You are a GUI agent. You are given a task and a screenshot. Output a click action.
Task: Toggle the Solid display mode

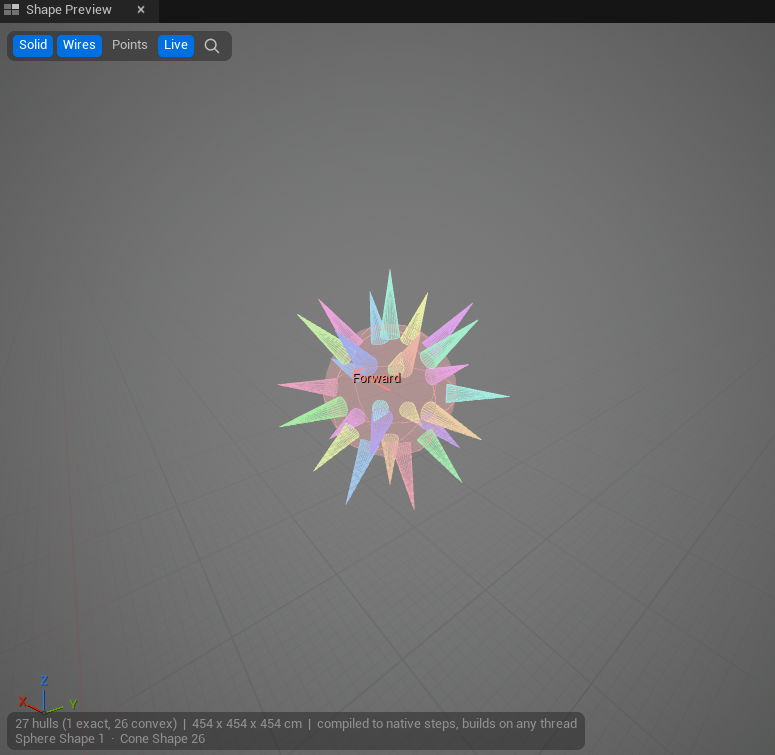[x=33, y=45]
